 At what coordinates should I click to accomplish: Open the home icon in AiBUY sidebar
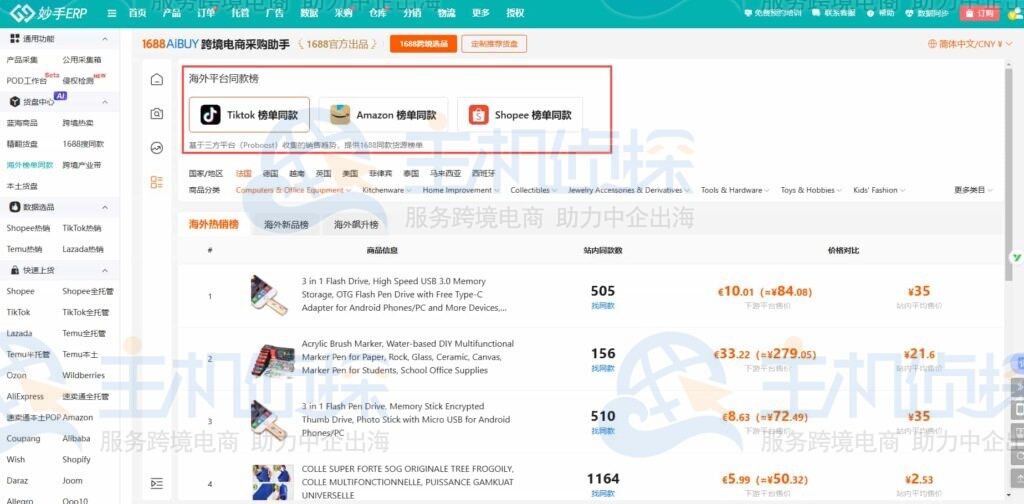[157, 80]
